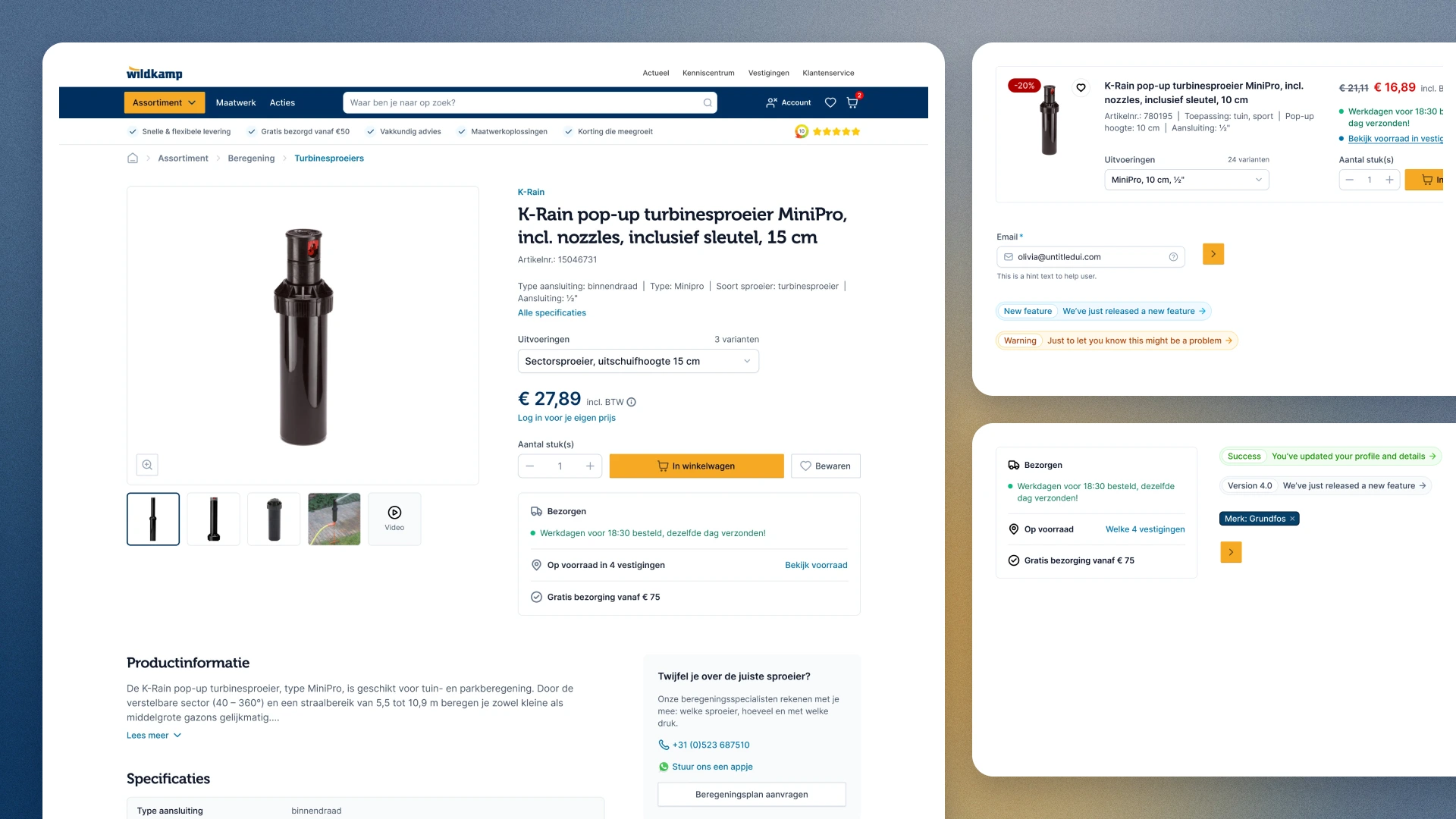This screenshot has height=819, width=1456.
Task: Open the customer rating stars
Action: (x=836, y=131)
